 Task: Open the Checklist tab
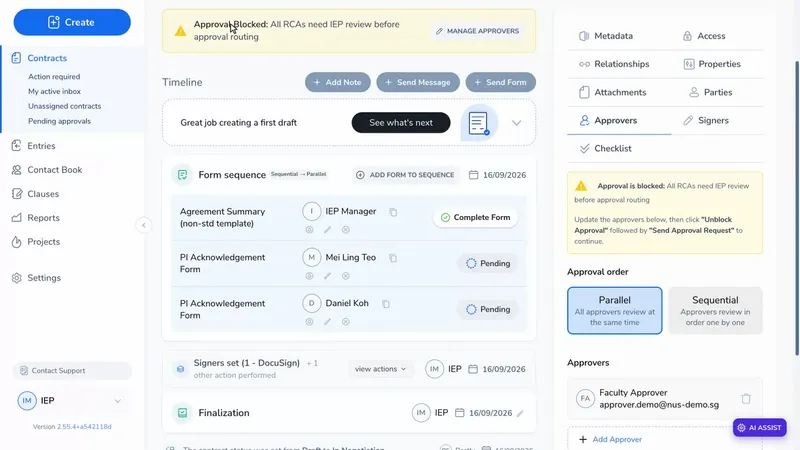(606, 148)
